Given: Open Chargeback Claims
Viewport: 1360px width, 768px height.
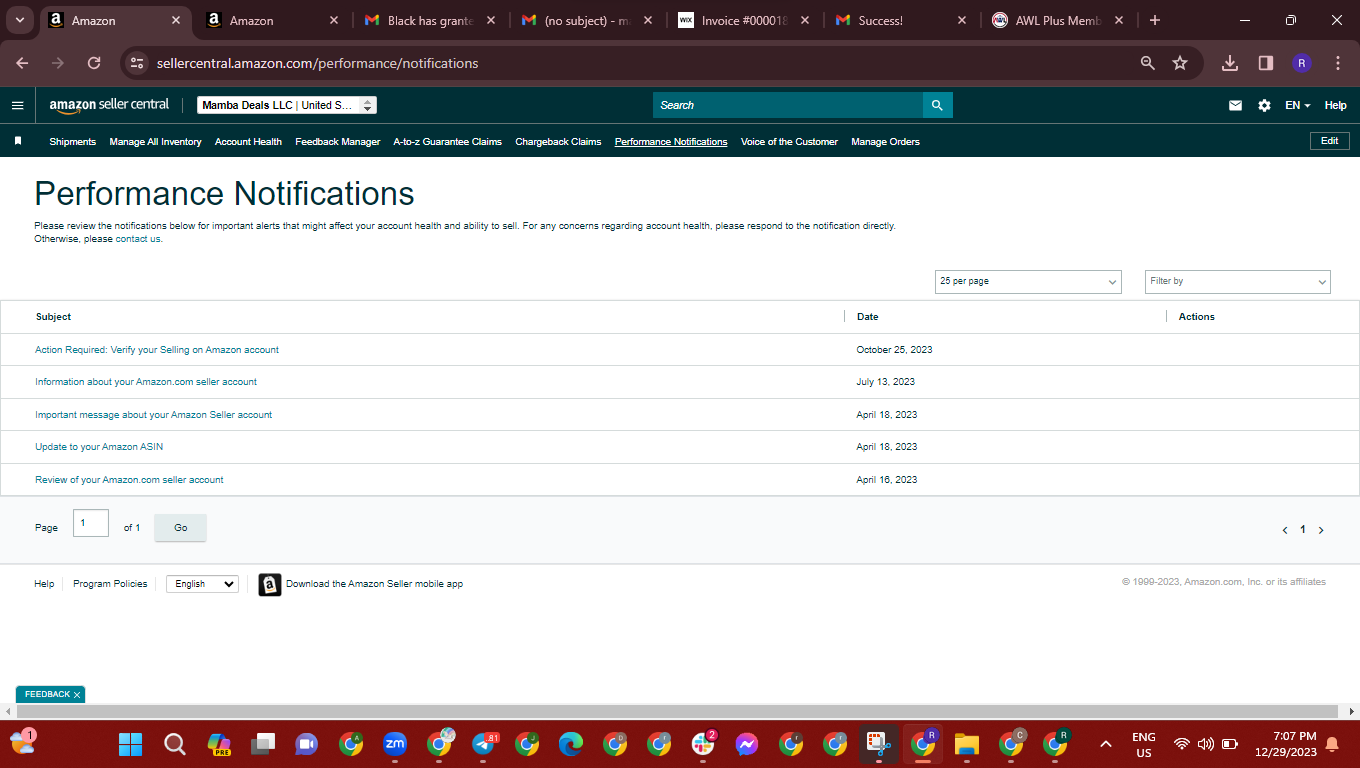Looking at the screenshot, I should (x=558, y=142).
